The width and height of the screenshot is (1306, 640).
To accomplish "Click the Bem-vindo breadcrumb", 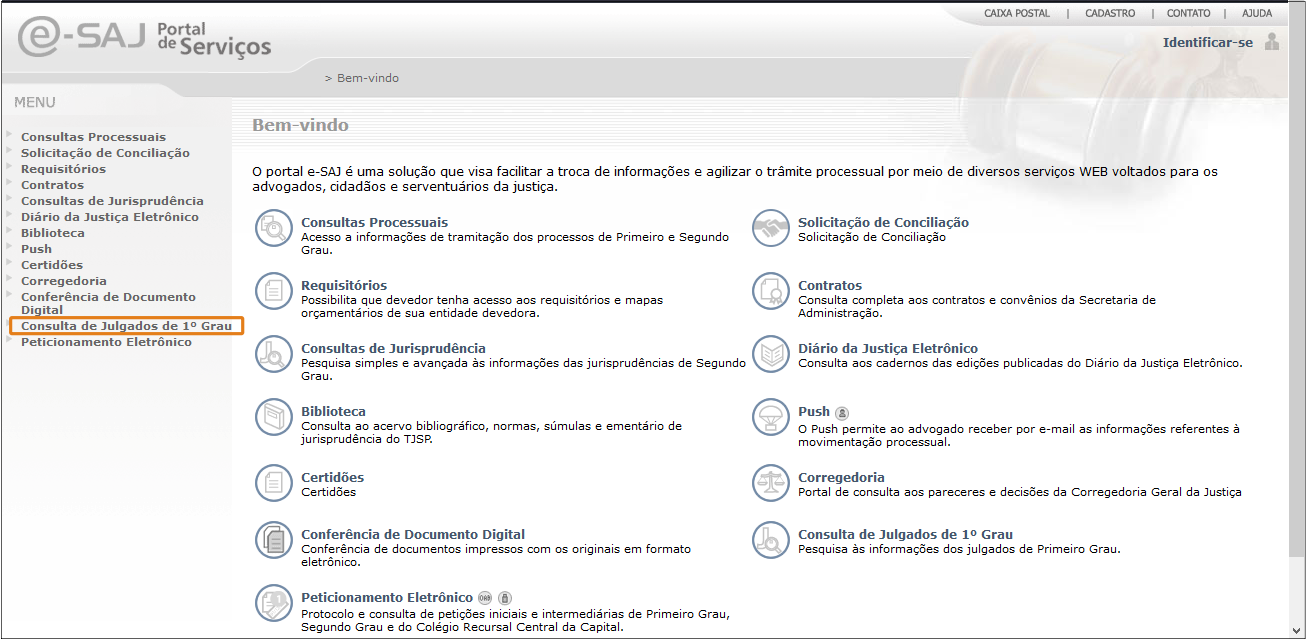I will point(368,78).
